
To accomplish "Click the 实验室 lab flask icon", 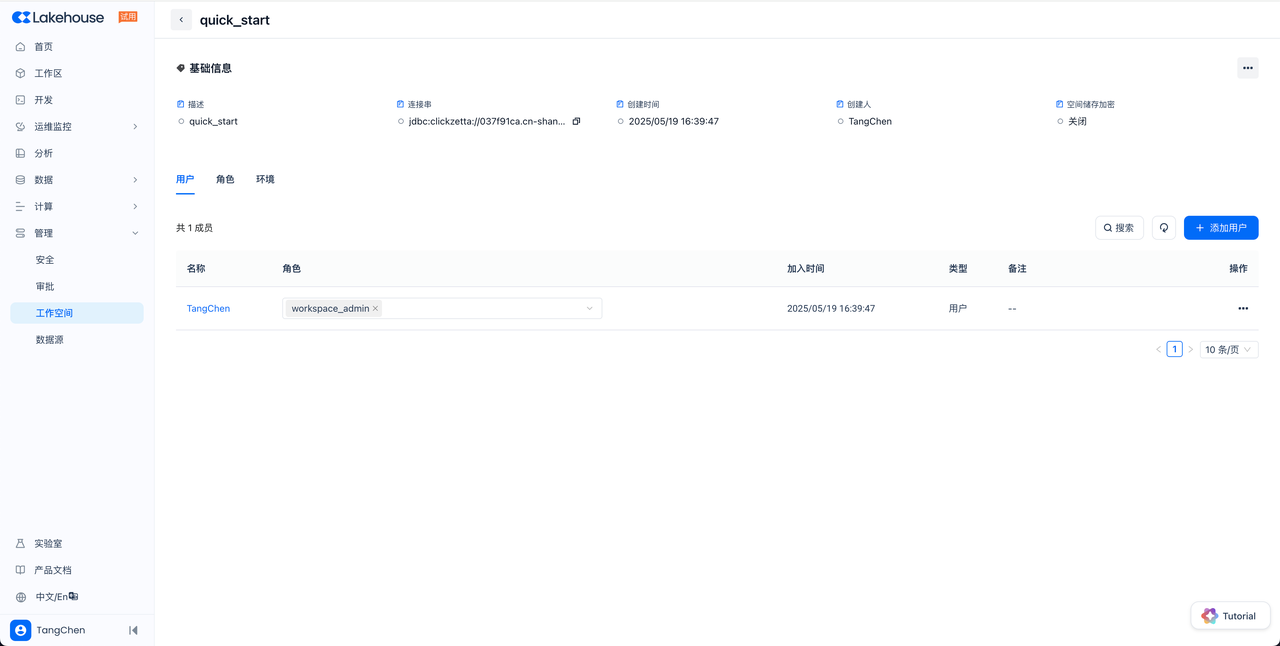I will click(20, 544).
